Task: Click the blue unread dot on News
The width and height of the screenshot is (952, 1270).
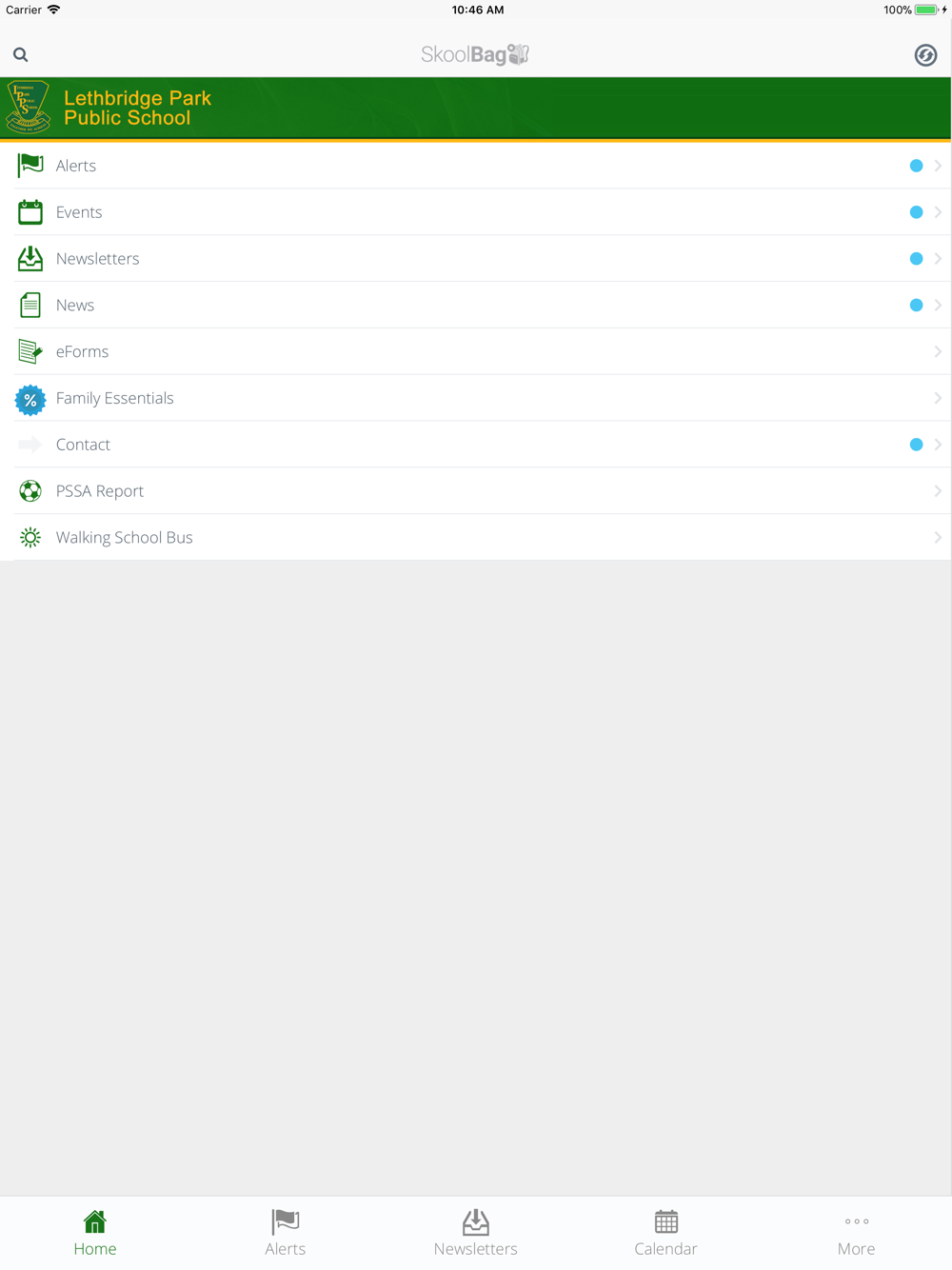Action: [x=916, y=306]
